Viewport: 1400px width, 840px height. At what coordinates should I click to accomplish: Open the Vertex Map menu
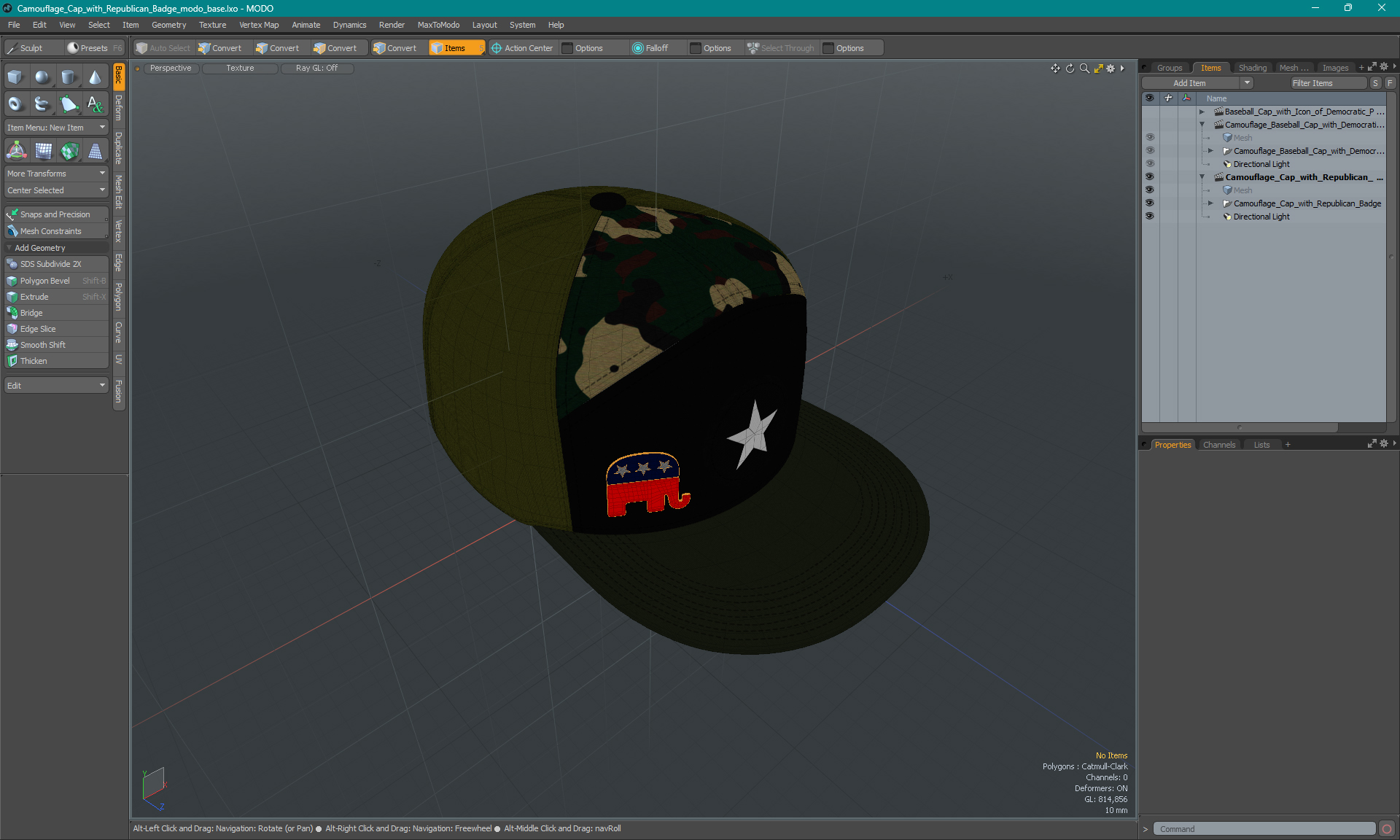click(259, 25)
